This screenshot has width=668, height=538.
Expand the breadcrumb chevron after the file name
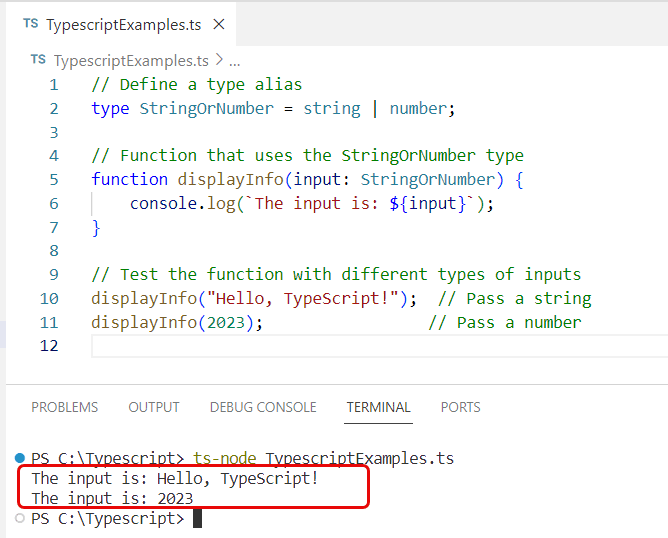click(219, 60)
